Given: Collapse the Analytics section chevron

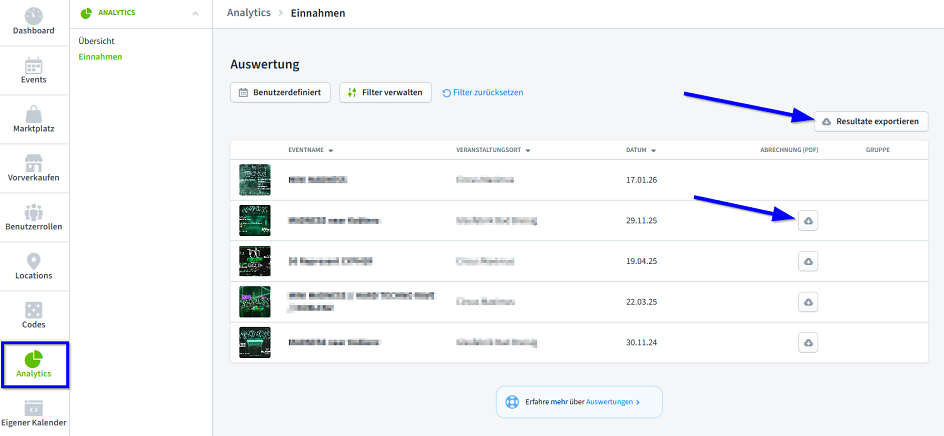Looking at the screenshot, I should pos(194,13).
